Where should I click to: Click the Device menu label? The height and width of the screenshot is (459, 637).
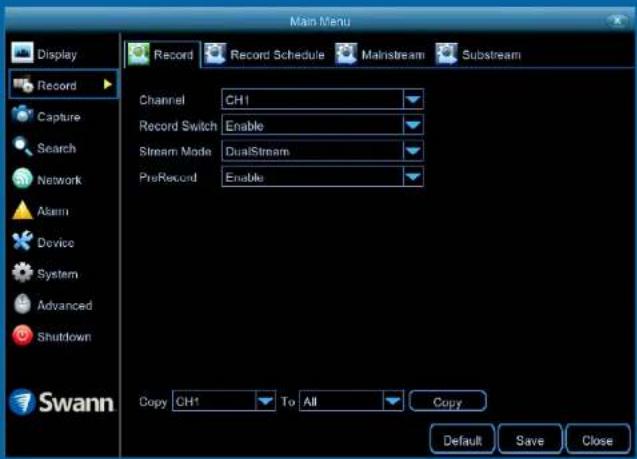tap(56, 243)
